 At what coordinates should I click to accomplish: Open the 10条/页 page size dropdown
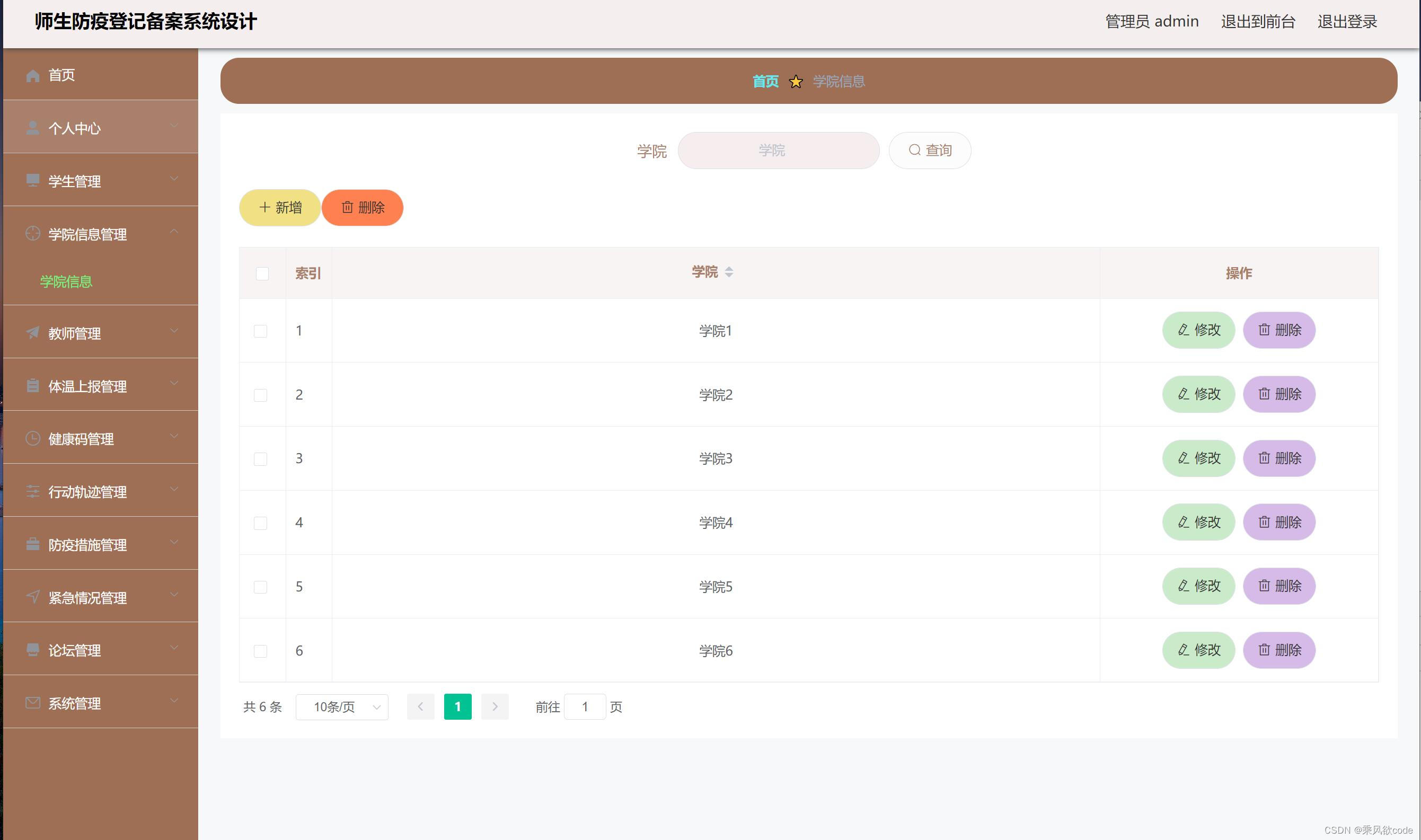[342, 707]
